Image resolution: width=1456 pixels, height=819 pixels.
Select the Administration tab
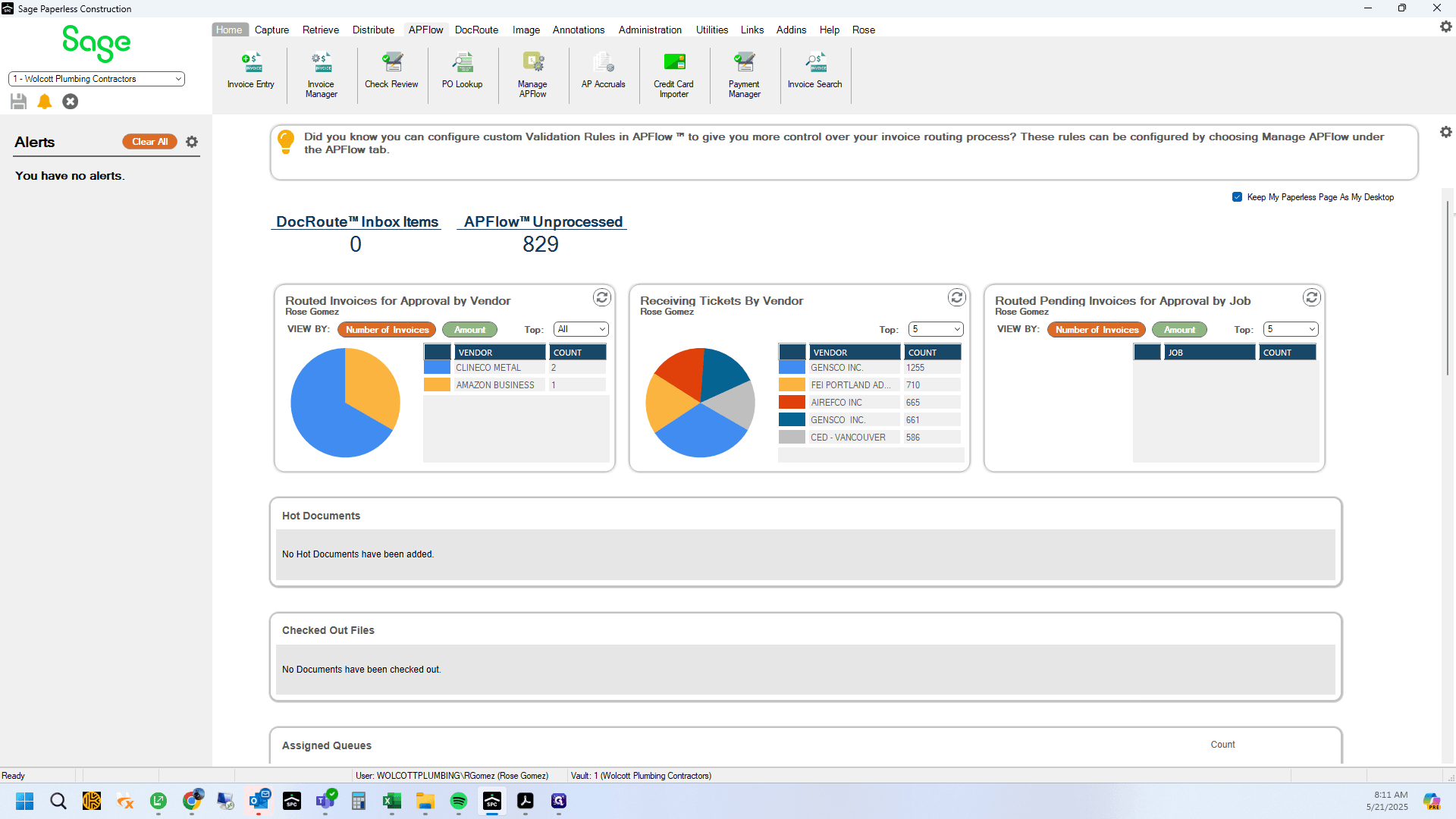650,30
